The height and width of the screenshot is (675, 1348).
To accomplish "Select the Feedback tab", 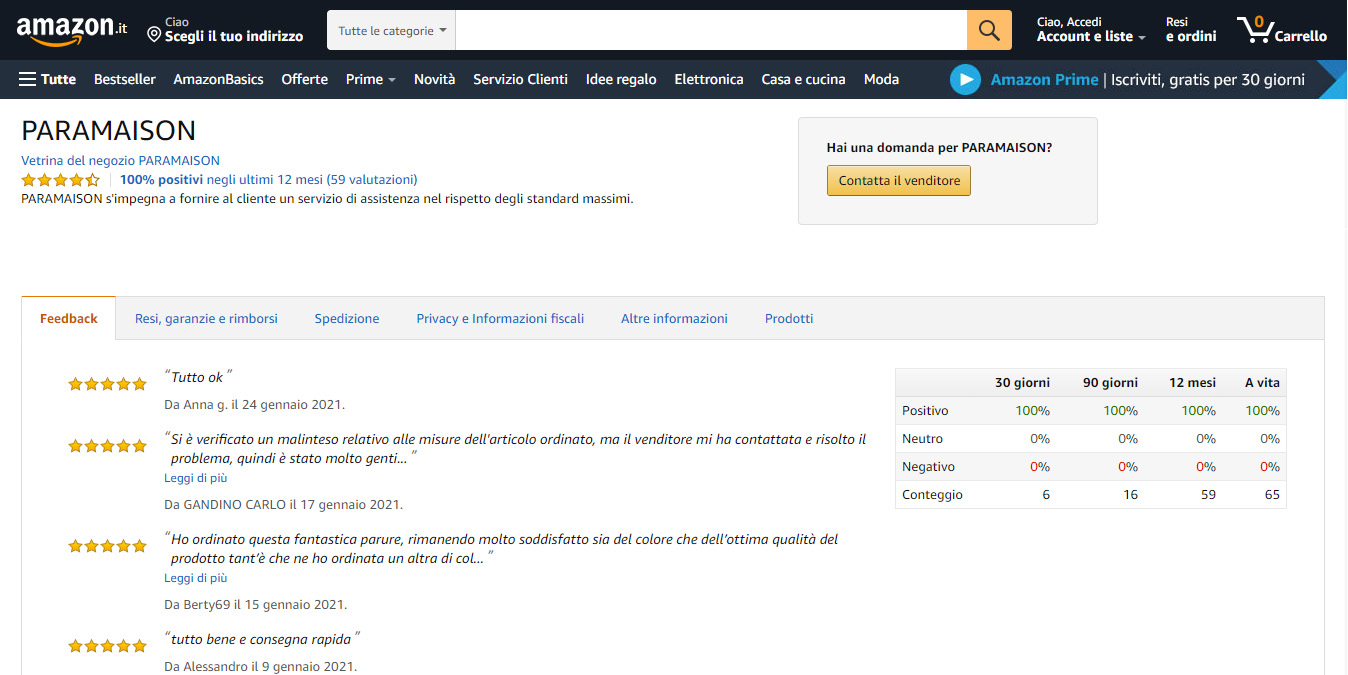I will [69, 318].
